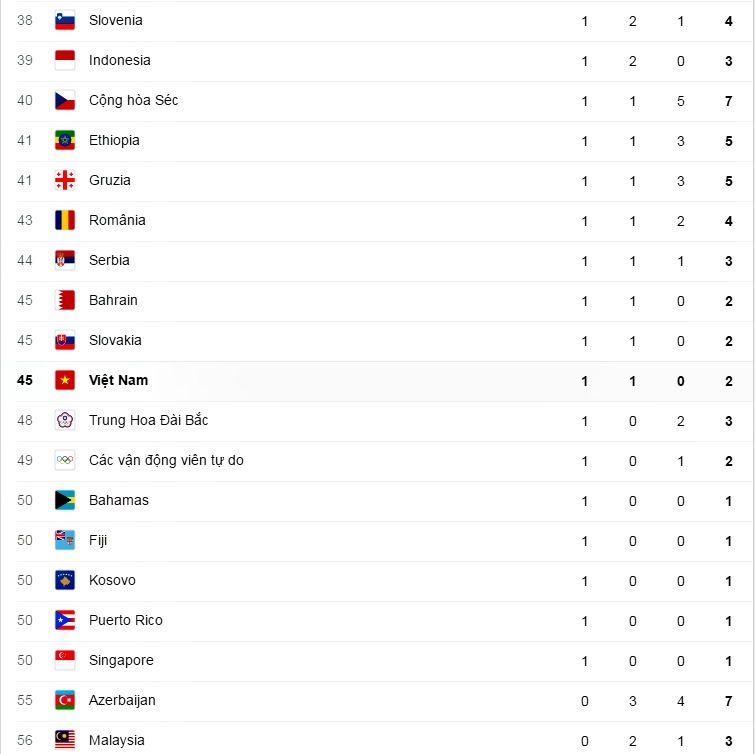Click the Ethiopia flag icon
The width and height of the screenshot is (755, 754).
[65, 140]
